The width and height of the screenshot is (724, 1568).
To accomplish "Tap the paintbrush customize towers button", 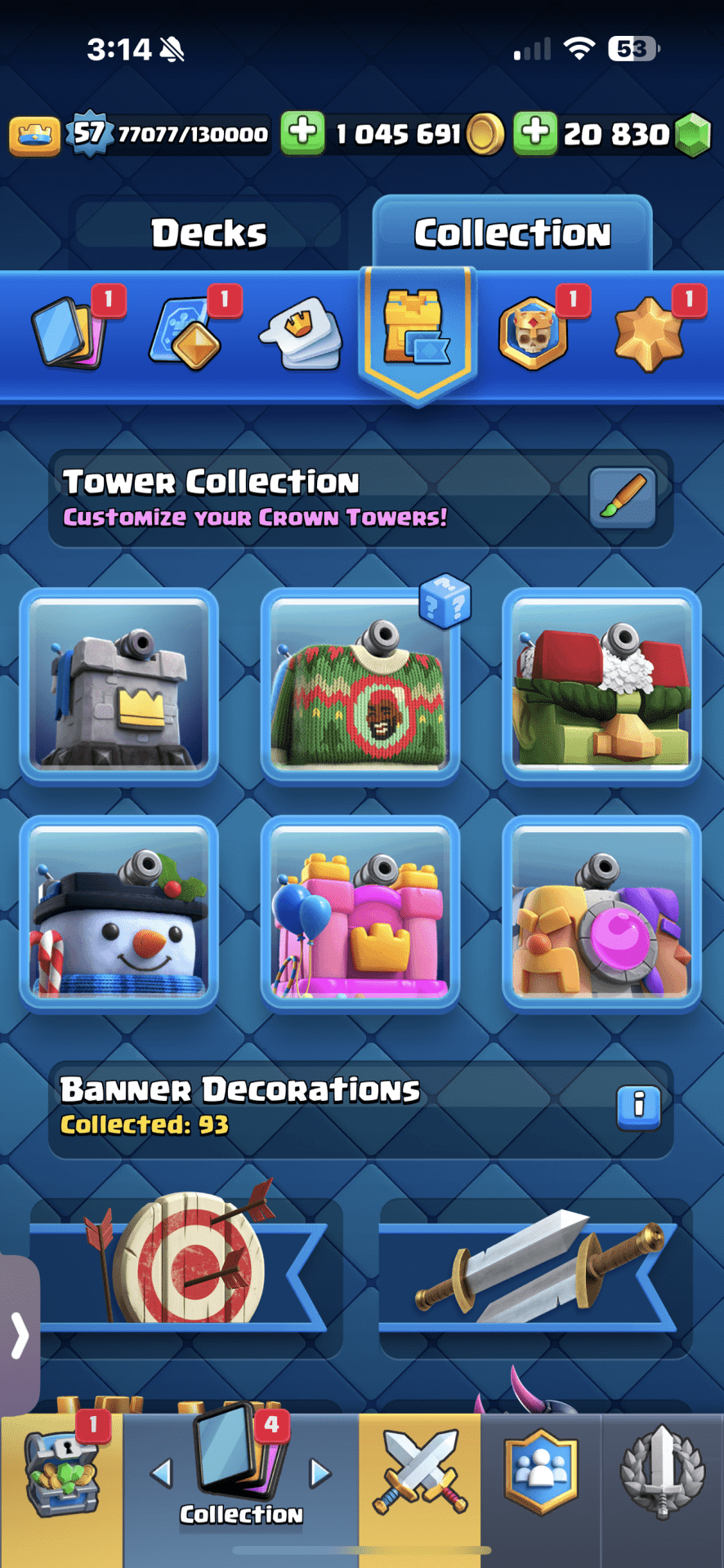I will pyautogui.click(x=623, y=497).
